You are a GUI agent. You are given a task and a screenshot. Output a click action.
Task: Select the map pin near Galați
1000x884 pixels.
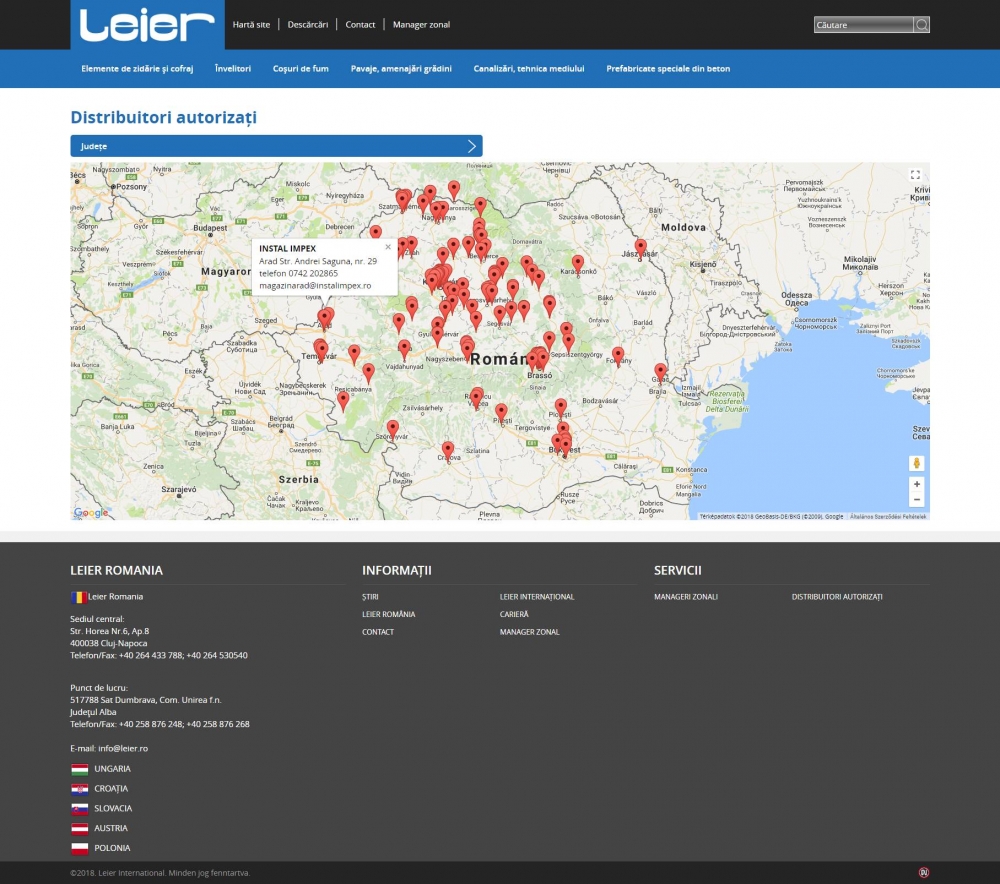pos(661,372)
